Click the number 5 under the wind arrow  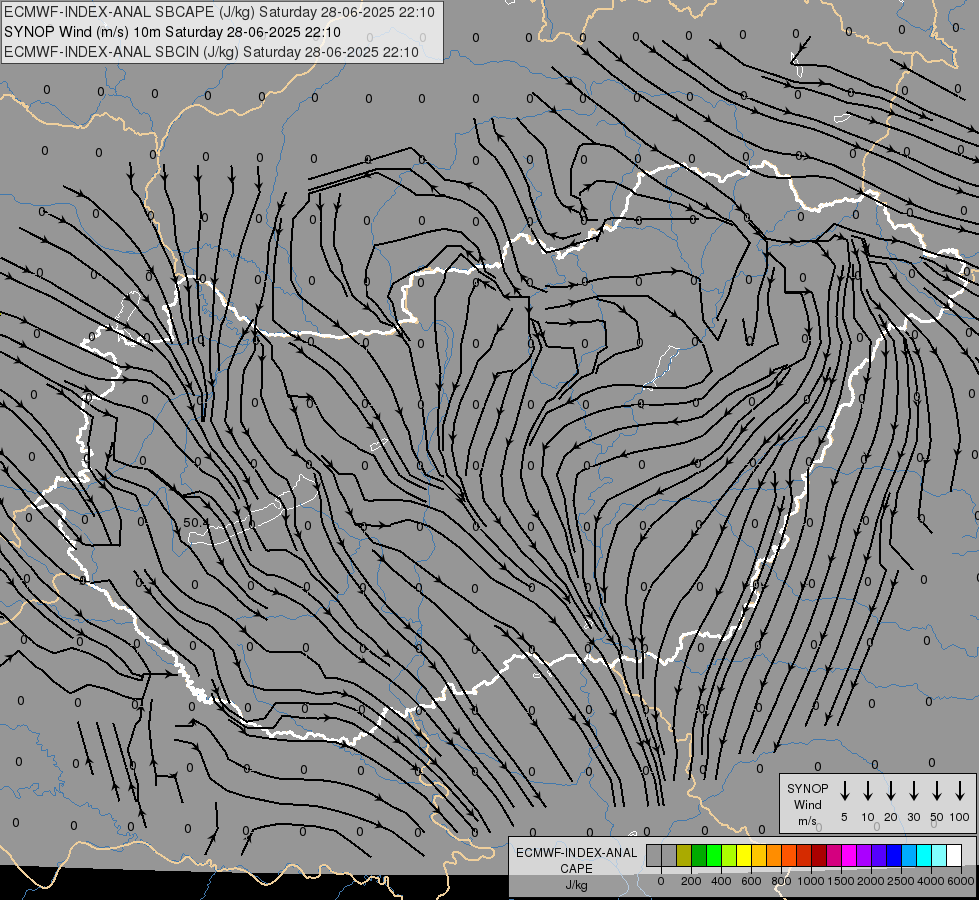[844, 817]
